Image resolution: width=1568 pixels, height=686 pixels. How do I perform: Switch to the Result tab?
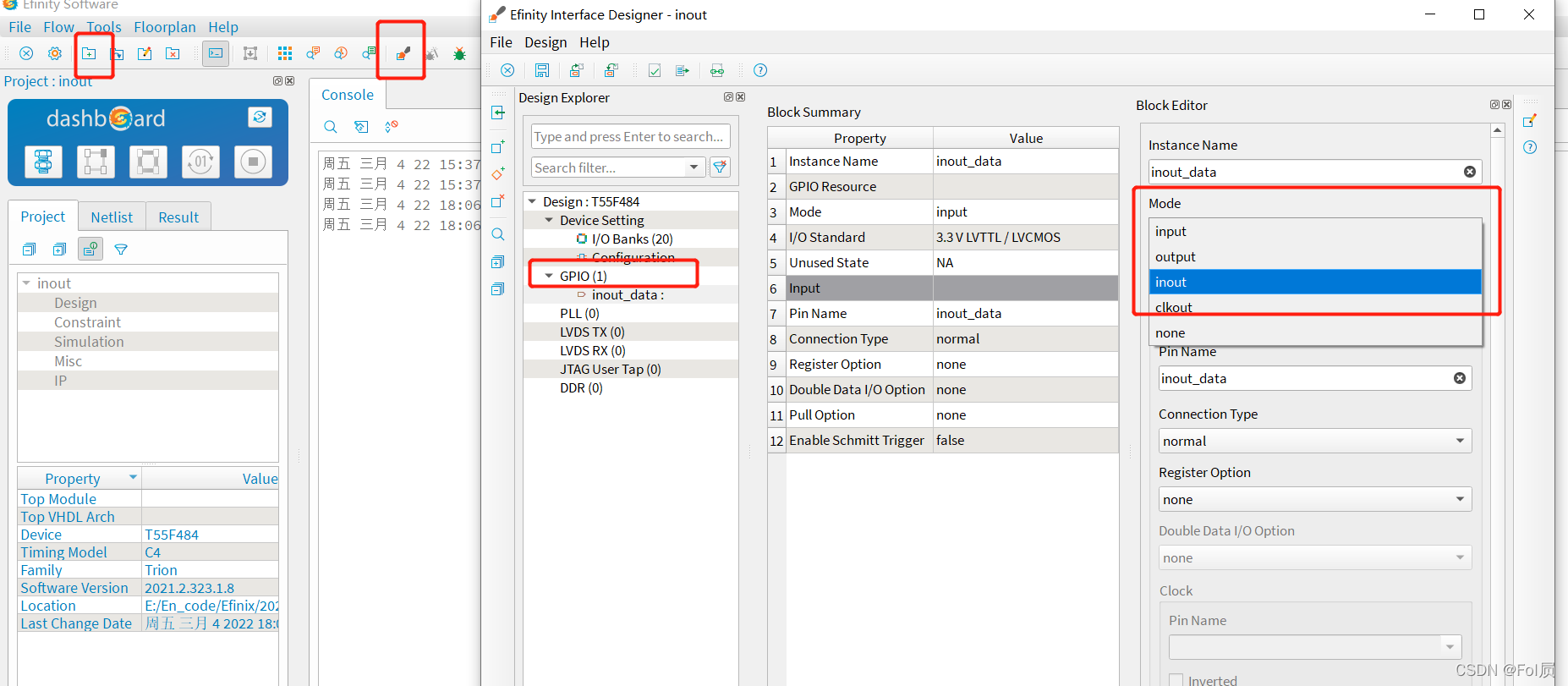[178, 217]
